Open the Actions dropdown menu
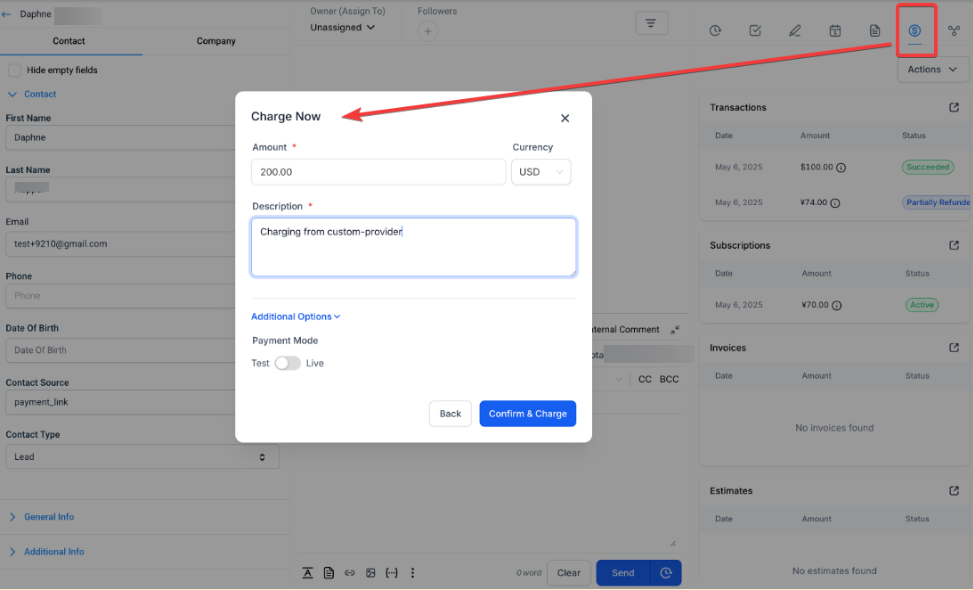 pos(933,69)
